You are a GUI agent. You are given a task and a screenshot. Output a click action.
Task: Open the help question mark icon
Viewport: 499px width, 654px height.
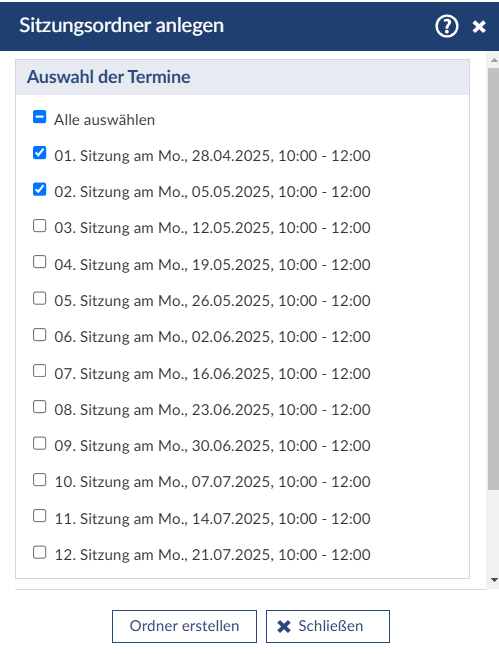click(x=447, y=27)
